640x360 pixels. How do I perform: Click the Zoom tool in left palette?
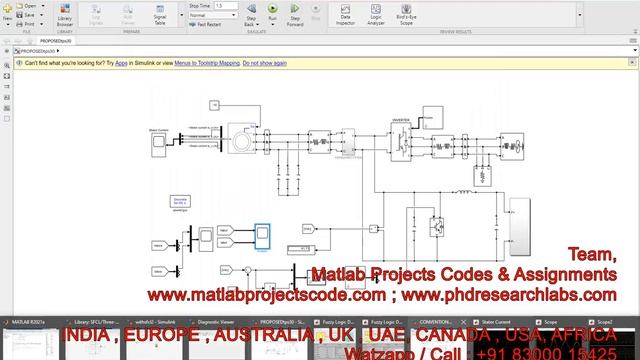pos(7,65)
